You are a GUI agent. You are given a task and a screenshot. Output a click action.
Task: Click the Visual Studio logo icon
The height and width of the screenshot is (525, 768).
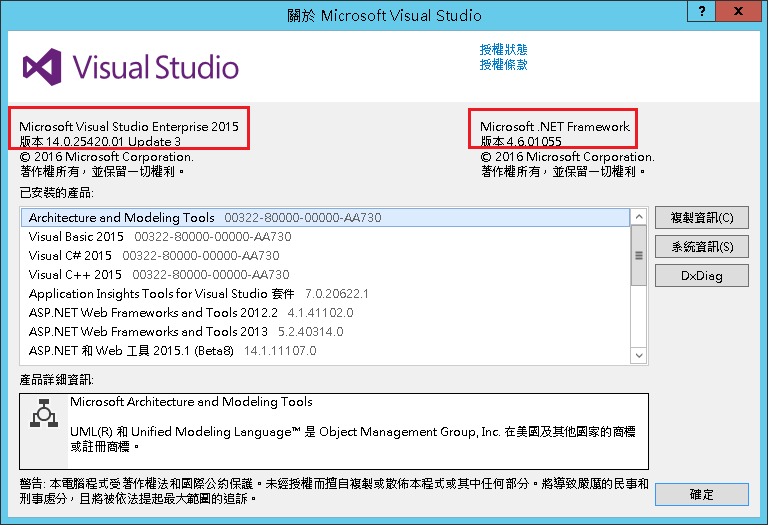(42, 67)
